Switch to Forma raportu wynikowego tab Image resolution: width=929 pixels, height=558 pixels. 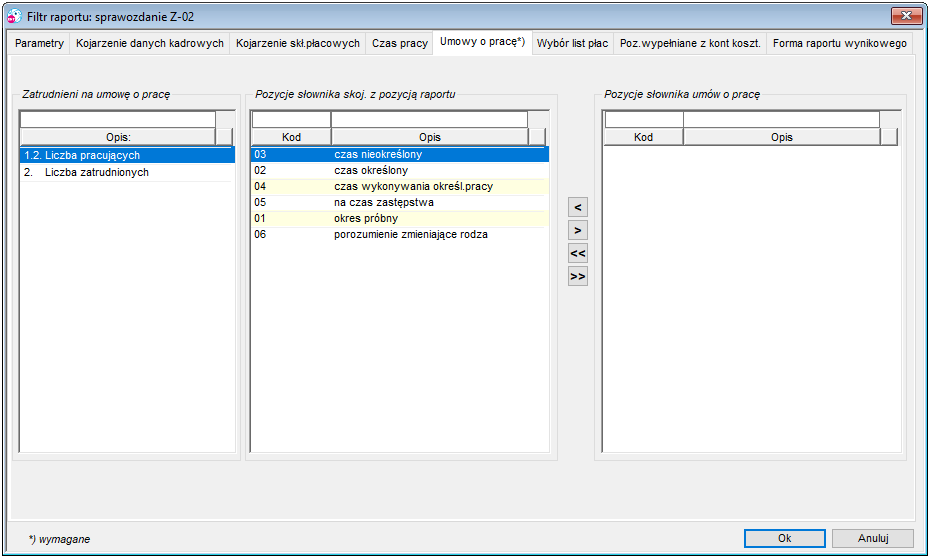[840, 43]
